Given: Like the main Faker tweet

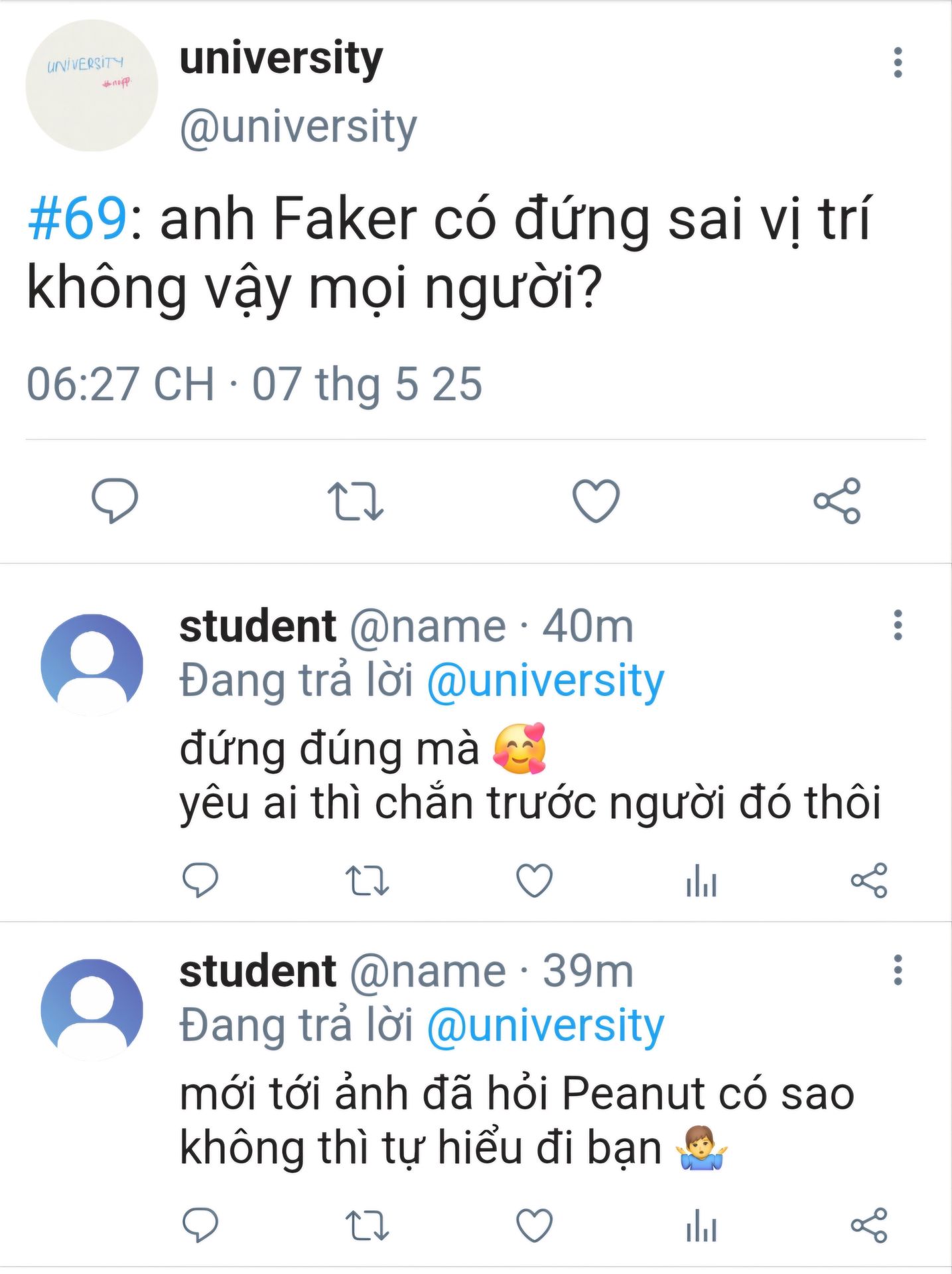Looking at the screenshot, I should point(596,500).
